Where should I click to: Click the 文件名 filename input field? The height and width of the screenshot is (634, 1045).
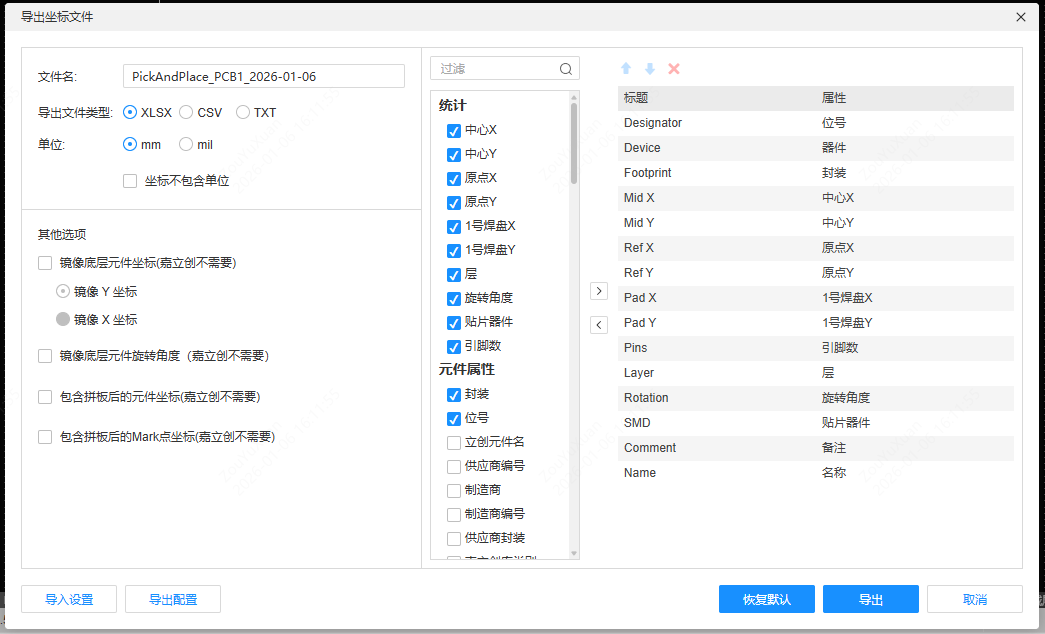click(262, 75)
